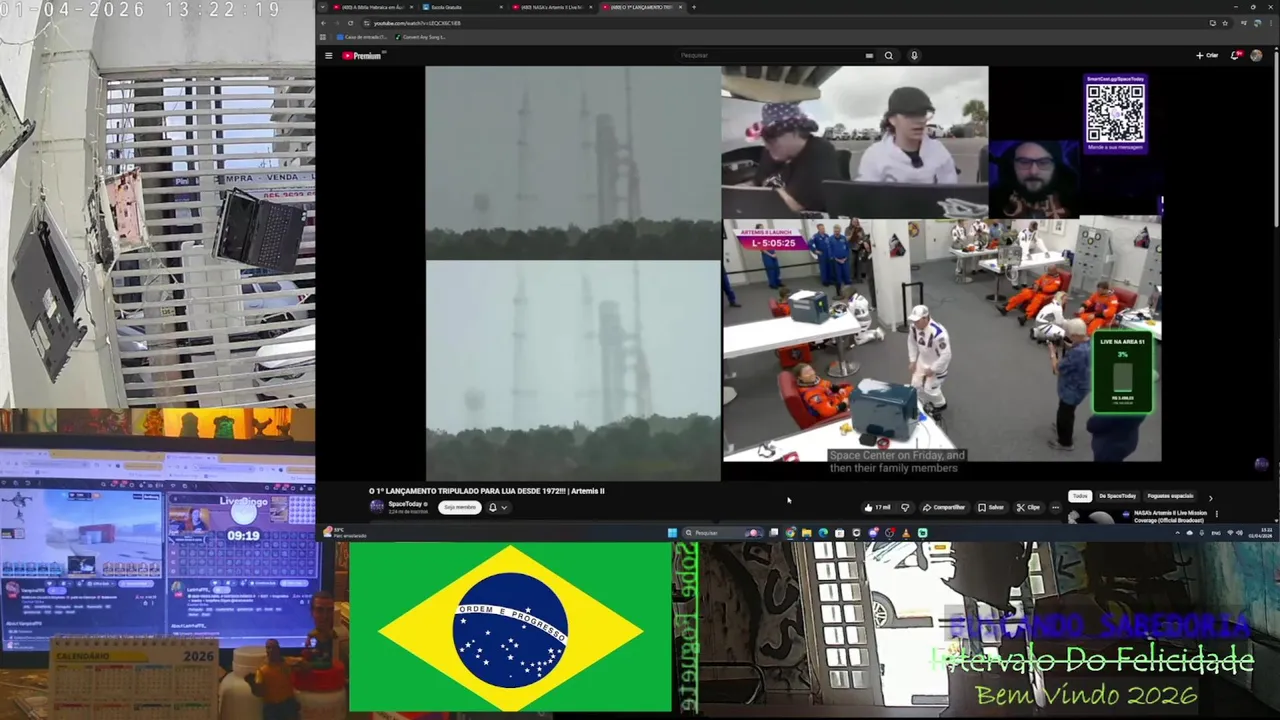
Task: Open File Explorer folder icon on taskbar
Action: point(807,533)
